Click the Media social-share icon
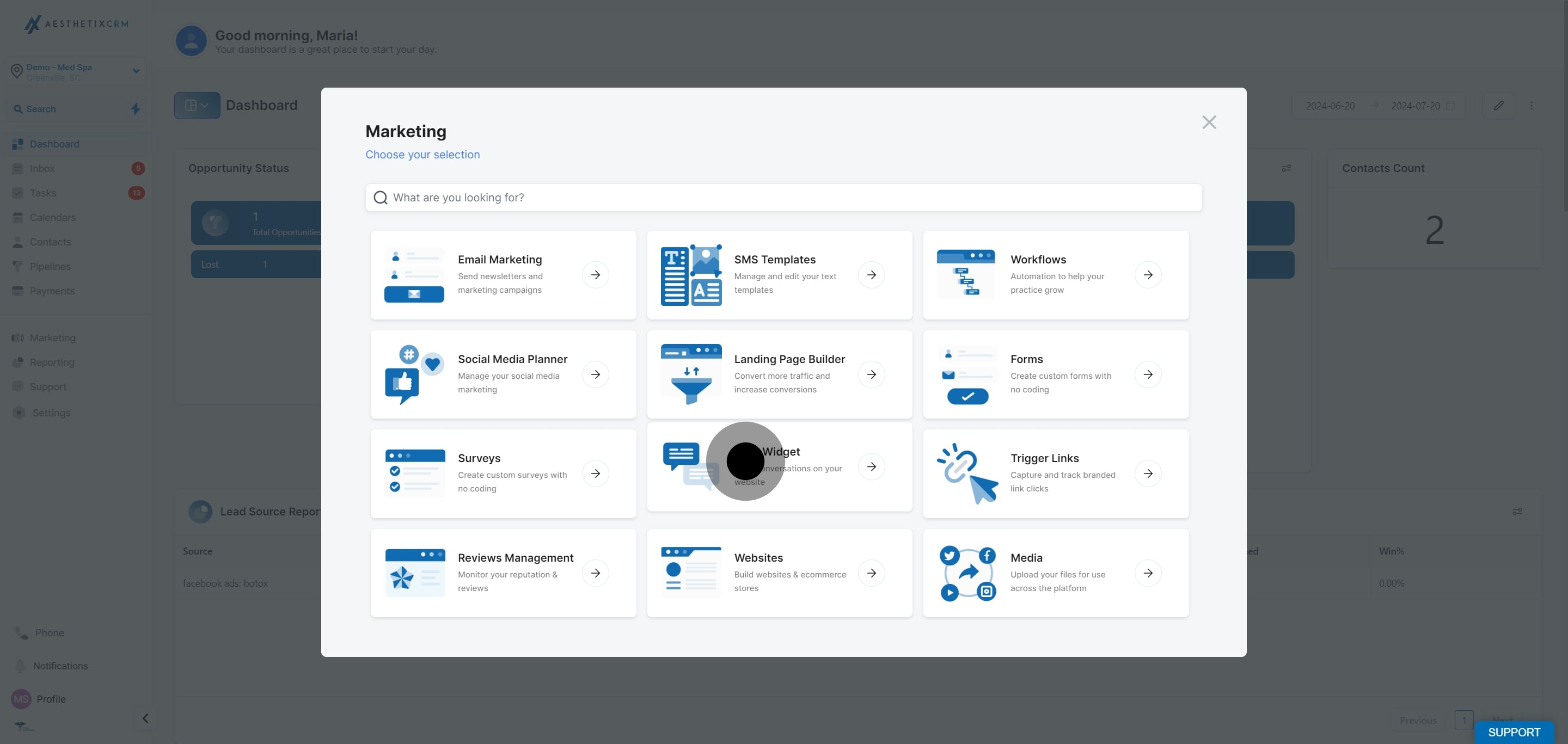This screenshot has width=1568, height=744. (967, 573)
